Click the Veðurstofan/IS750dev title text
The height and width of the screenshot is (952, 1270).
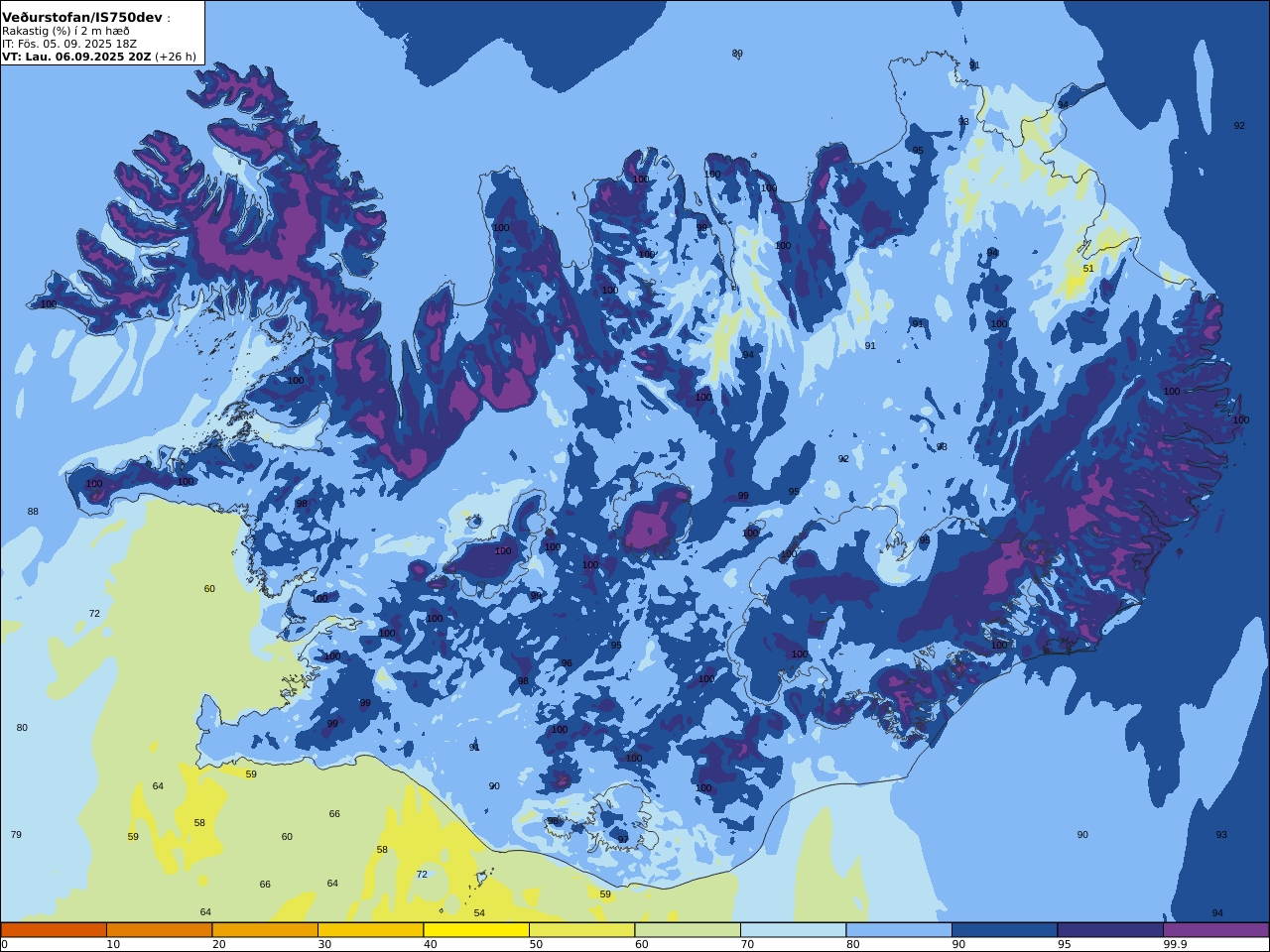81,18
